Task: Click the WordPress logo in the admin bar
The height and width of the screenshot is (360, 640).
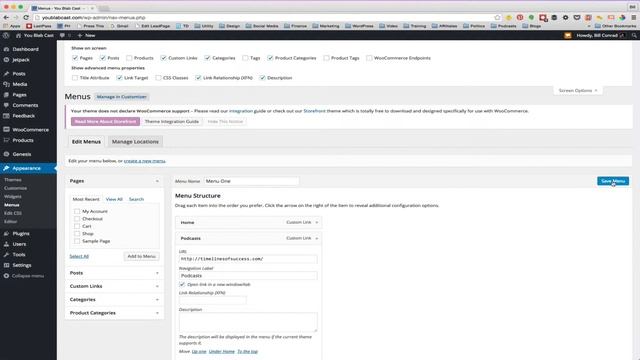Action: tap(6, 36)
